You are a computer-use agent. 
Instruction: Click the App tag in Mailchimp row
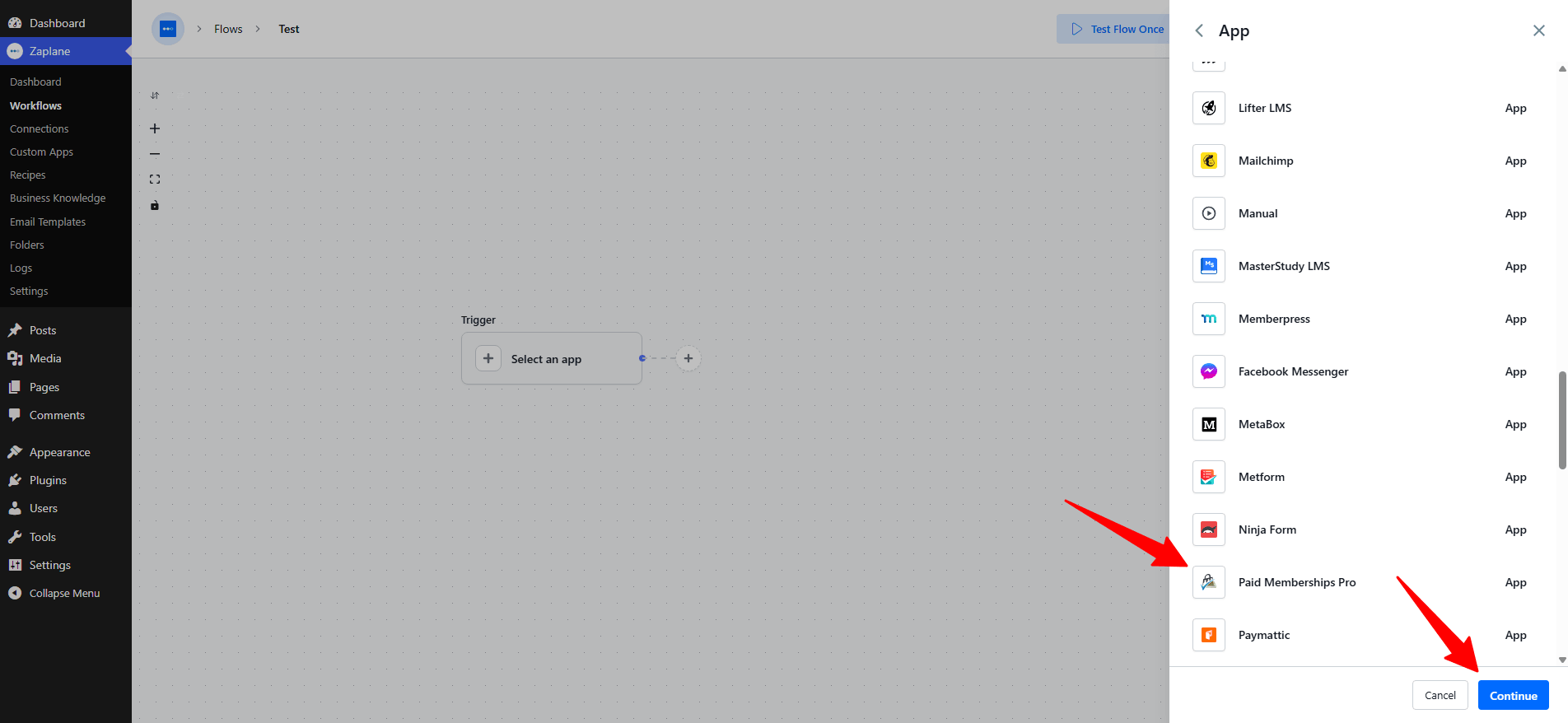[x=1516, y=161]
